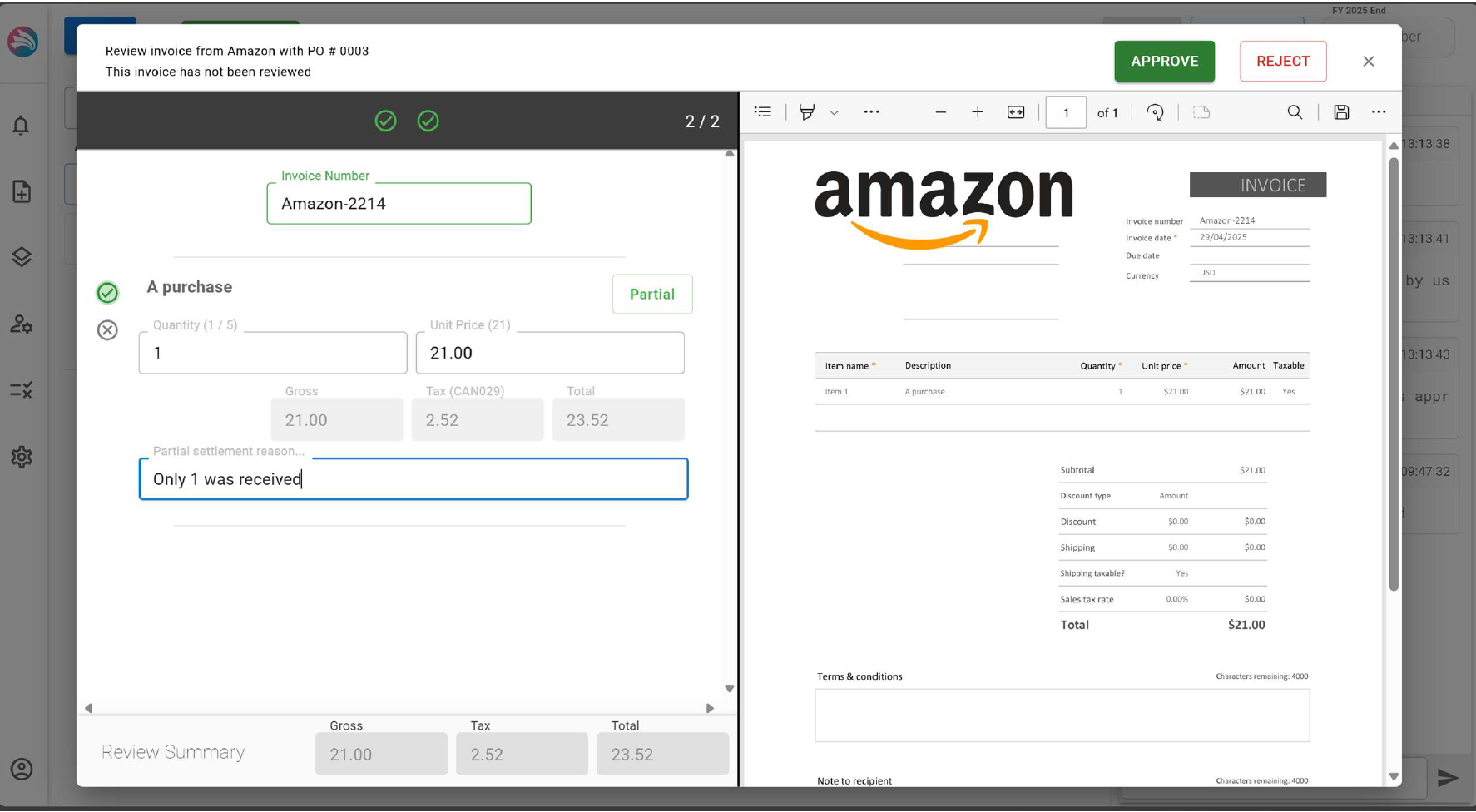
Task: Open the highlighter tool dropdown chevron
Action: pos(835,111)
